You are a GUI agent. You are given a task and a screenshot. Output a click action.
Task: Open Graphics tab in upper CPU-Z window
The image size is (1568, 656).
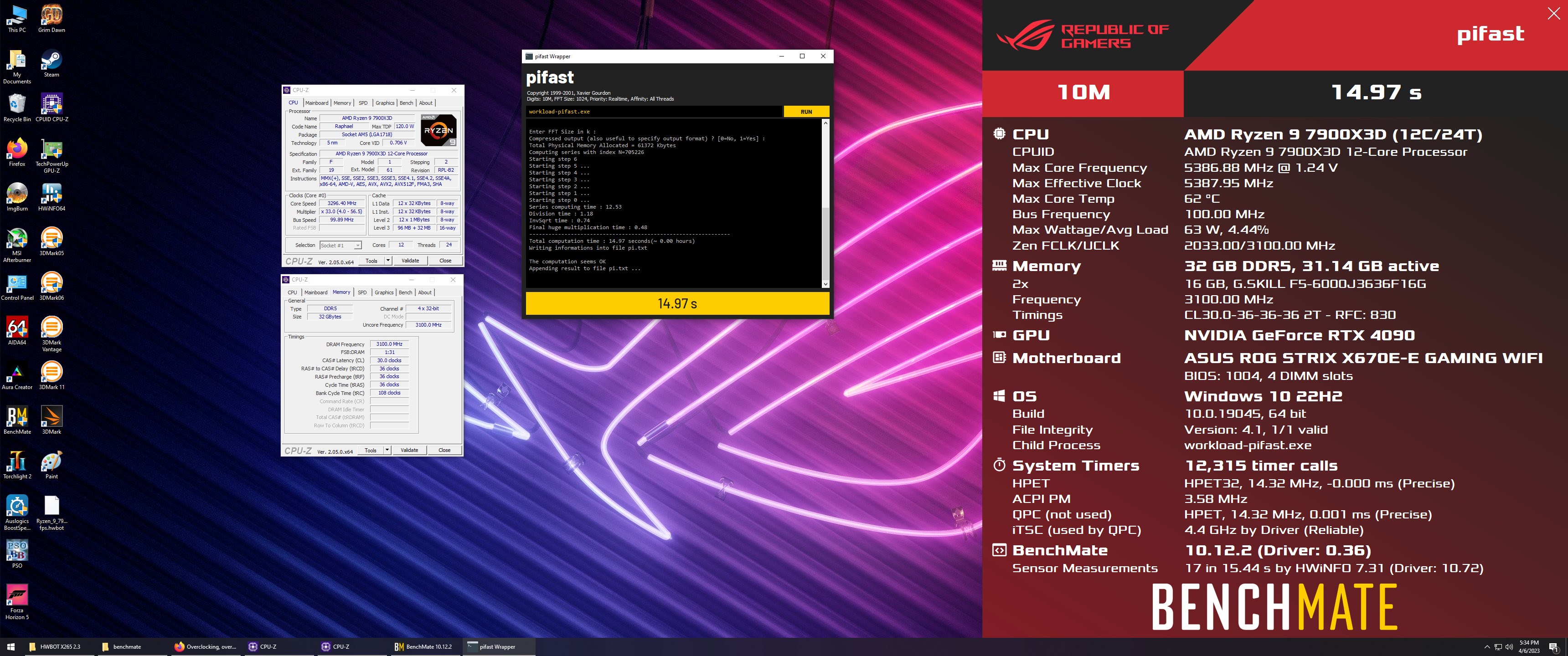click(x=385, y=103)
